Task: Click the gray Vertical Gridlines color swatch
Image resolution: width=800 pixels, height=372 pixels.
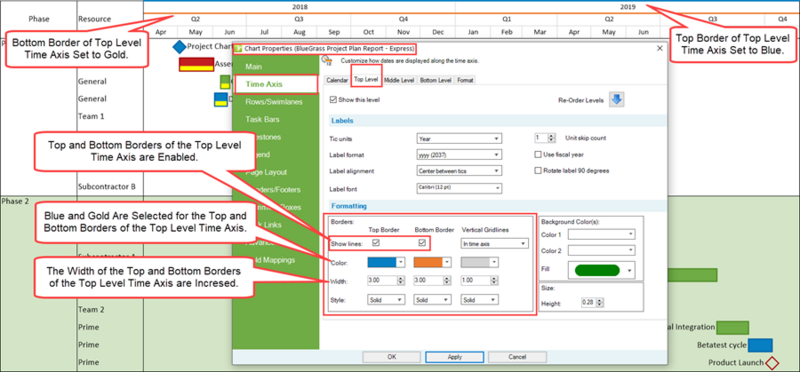Action: pos(474,262)
